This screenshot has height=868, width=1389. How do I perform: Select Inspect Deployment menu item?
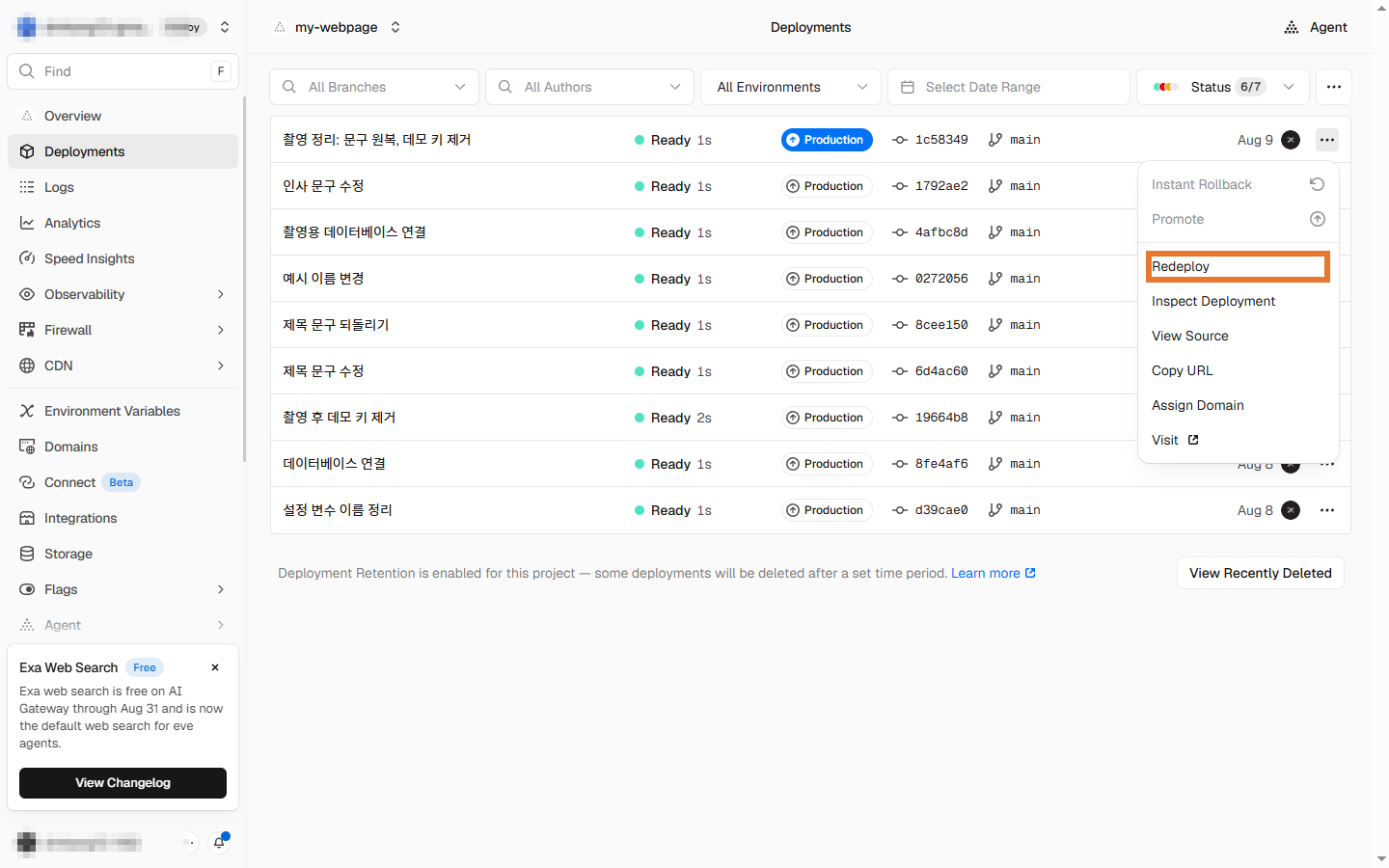coord(1239,301)
